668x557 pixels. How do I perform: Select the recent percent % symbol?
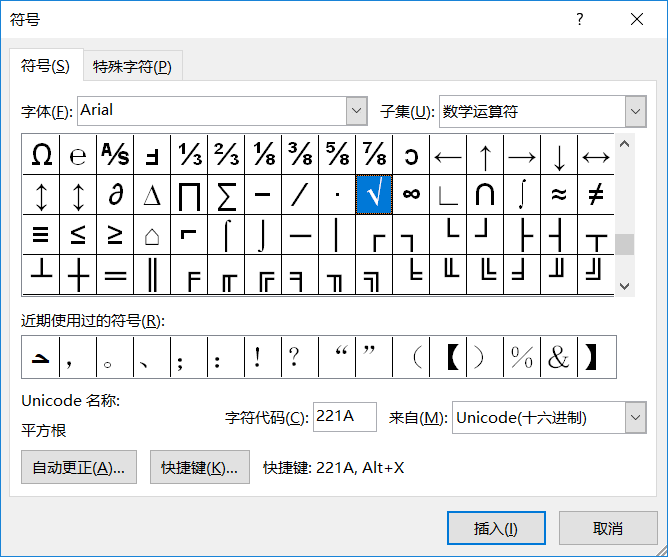point(522,357)
